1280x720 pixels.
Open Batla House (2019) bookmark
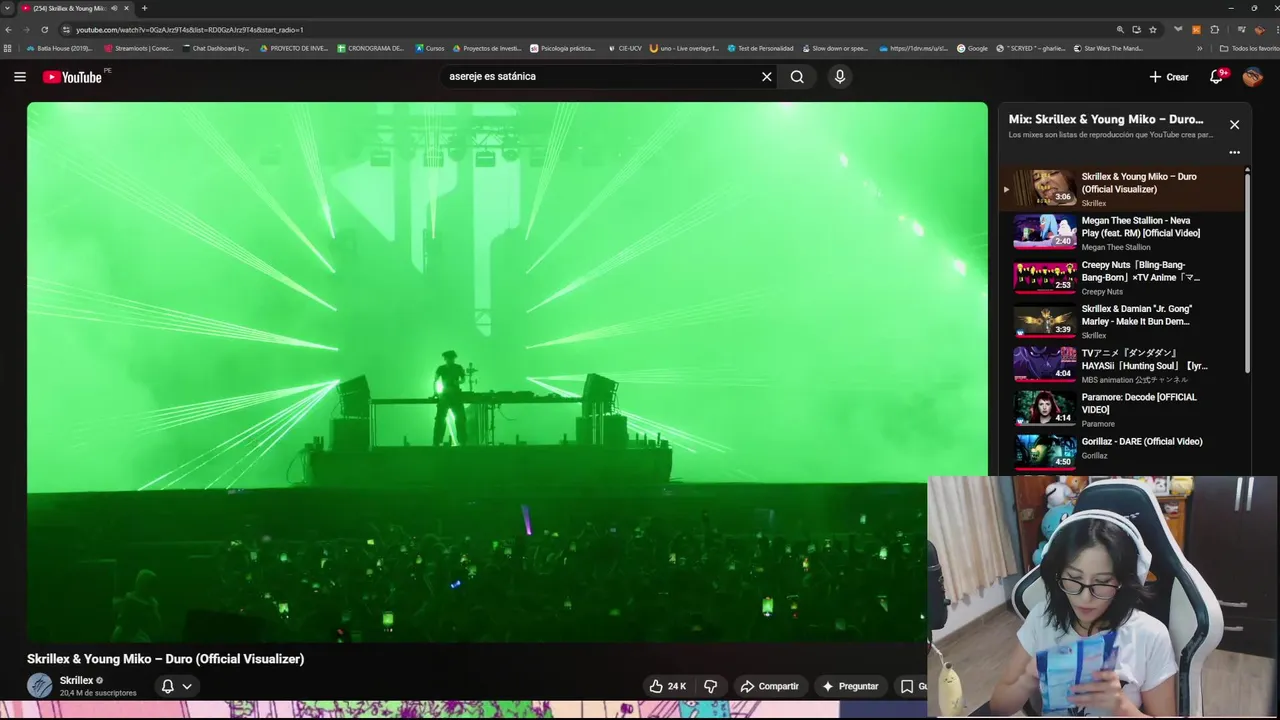[60, 48]
